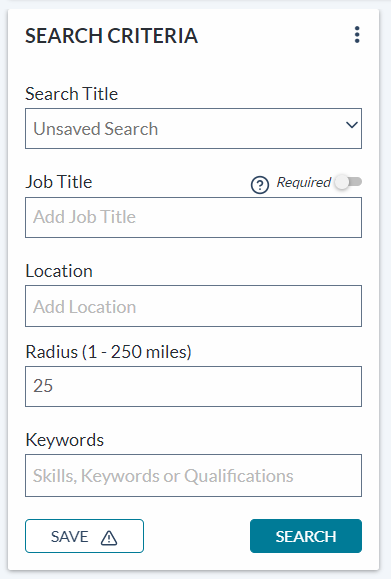Click the Job Title label text
The width and height of the screenshot is (391, 579).
59,182
